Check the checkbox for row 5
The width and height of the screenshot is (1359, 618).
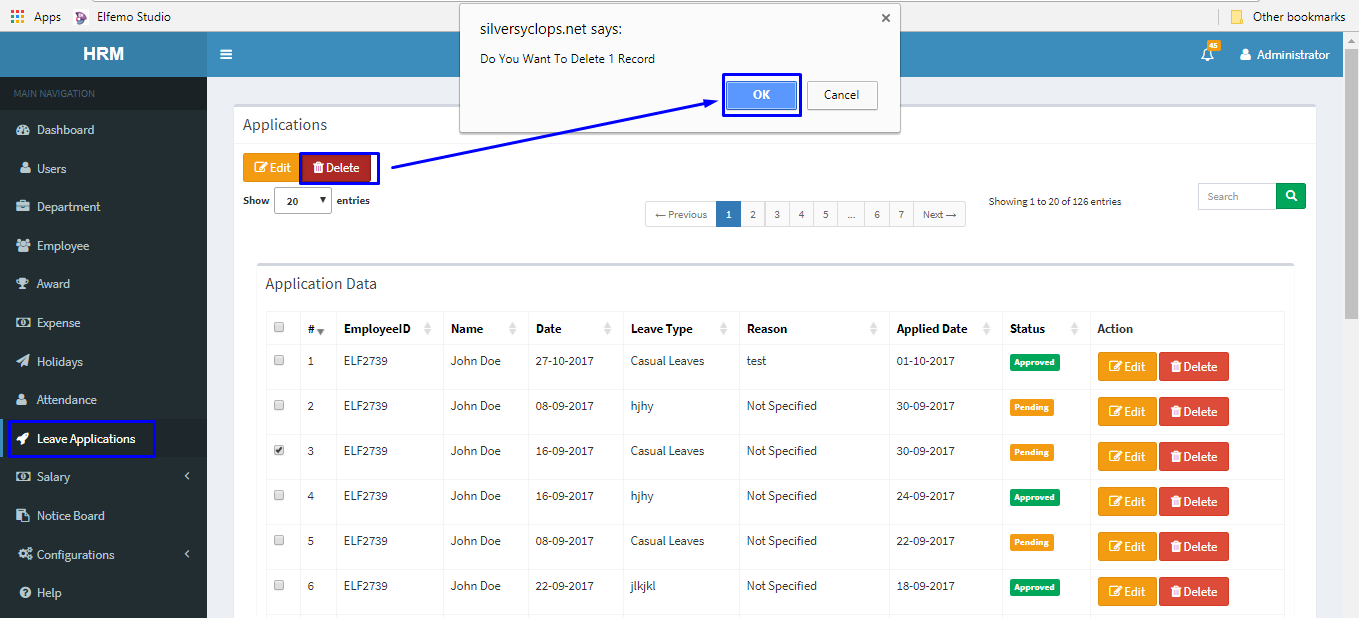[x=279, y=540]
